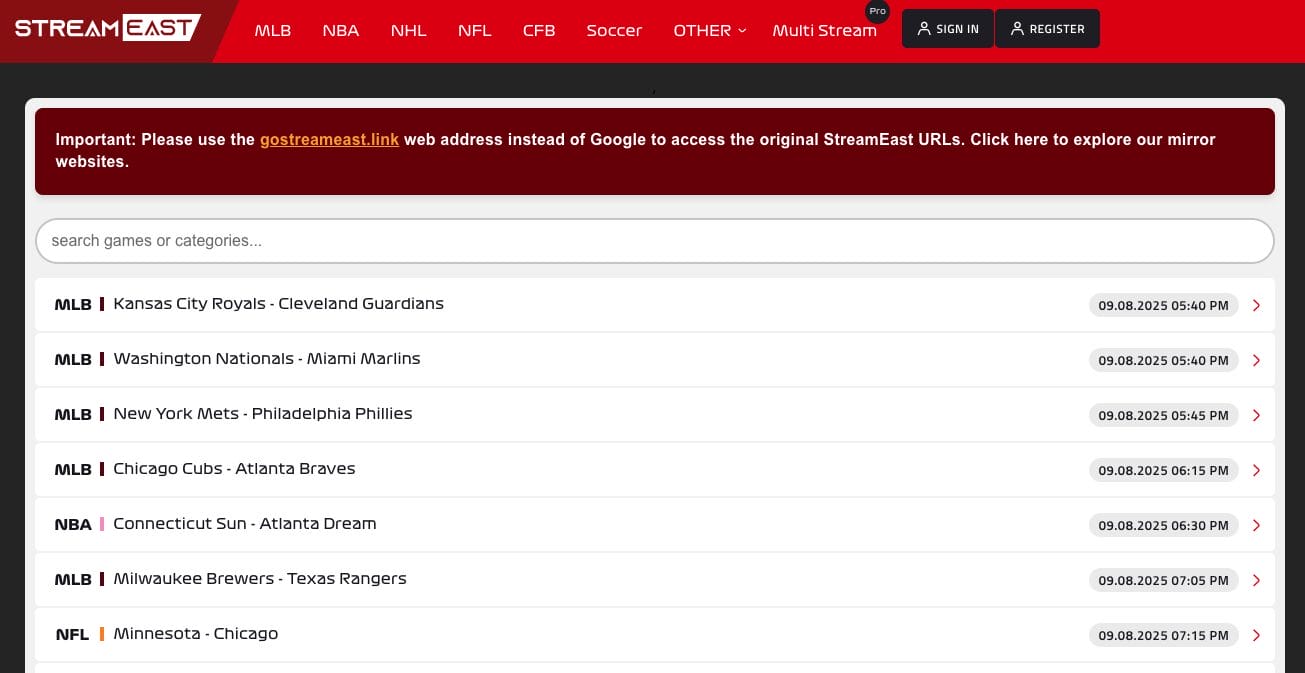Click chevron arrow for Mets - Phillies row

[1256, 415]
